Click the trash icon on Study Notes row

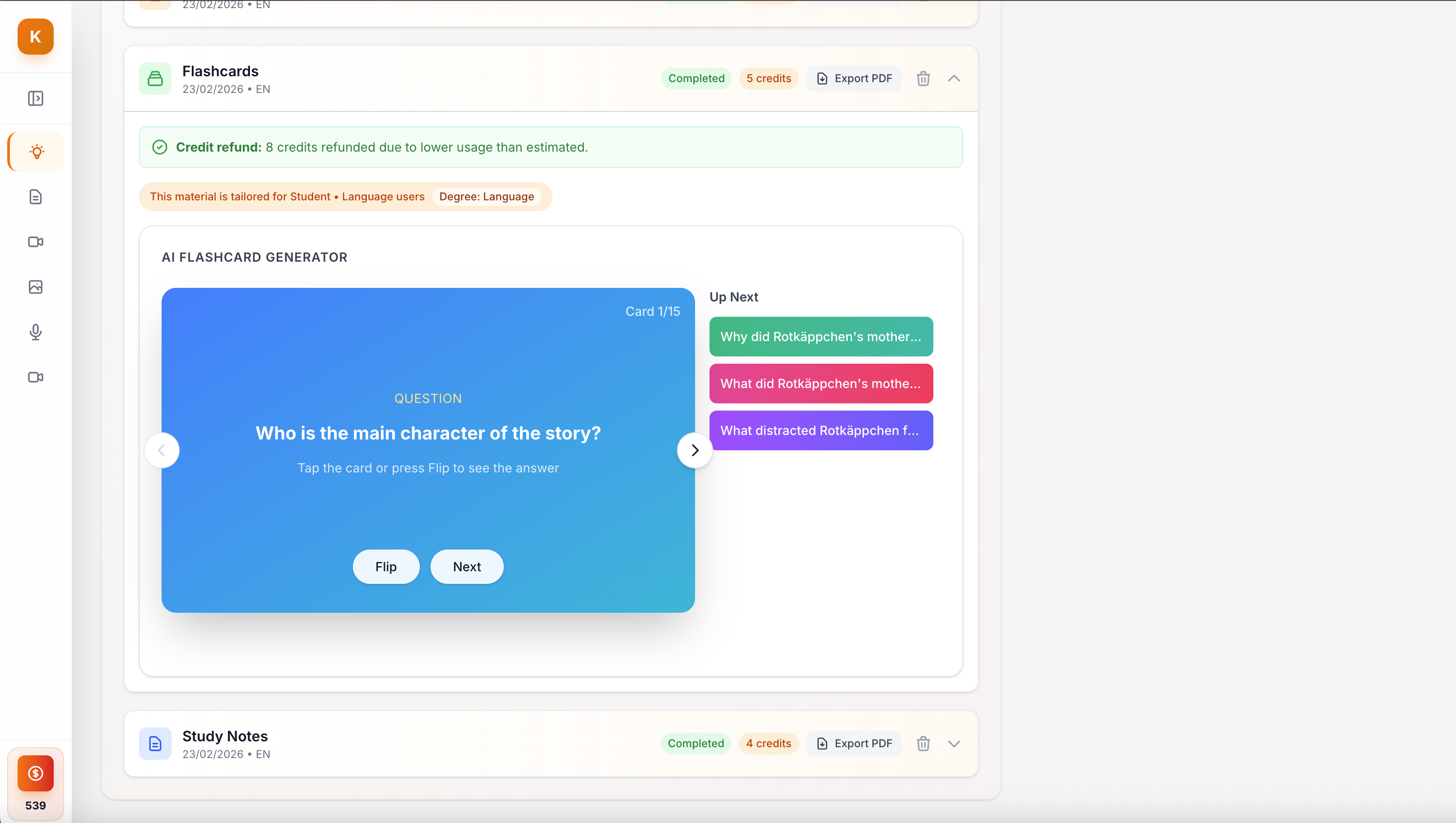point(923,743)
